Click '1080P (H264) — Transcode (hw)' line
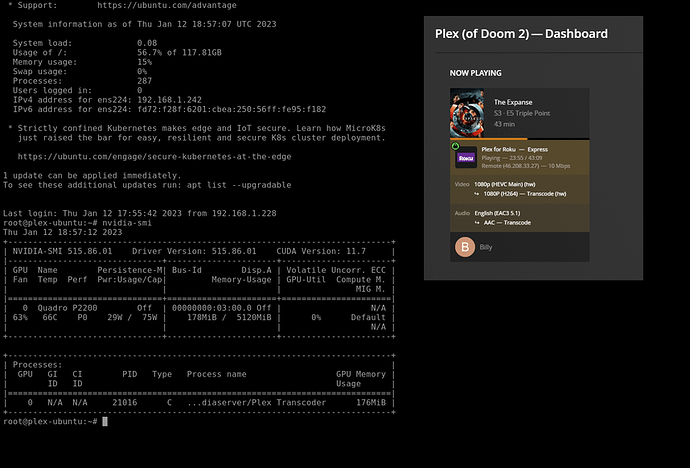Image resolution: width=690 pixels, height=468 pixels. point(525,194)
